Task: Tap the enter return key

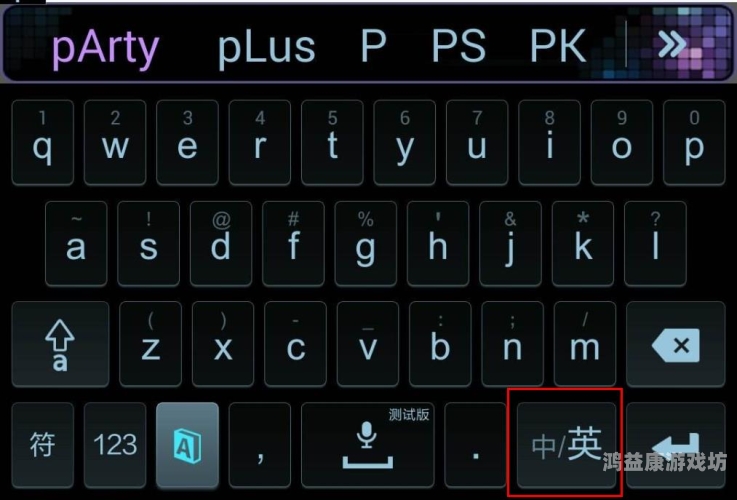Action: pyautogui.click(x=675, y=445)
